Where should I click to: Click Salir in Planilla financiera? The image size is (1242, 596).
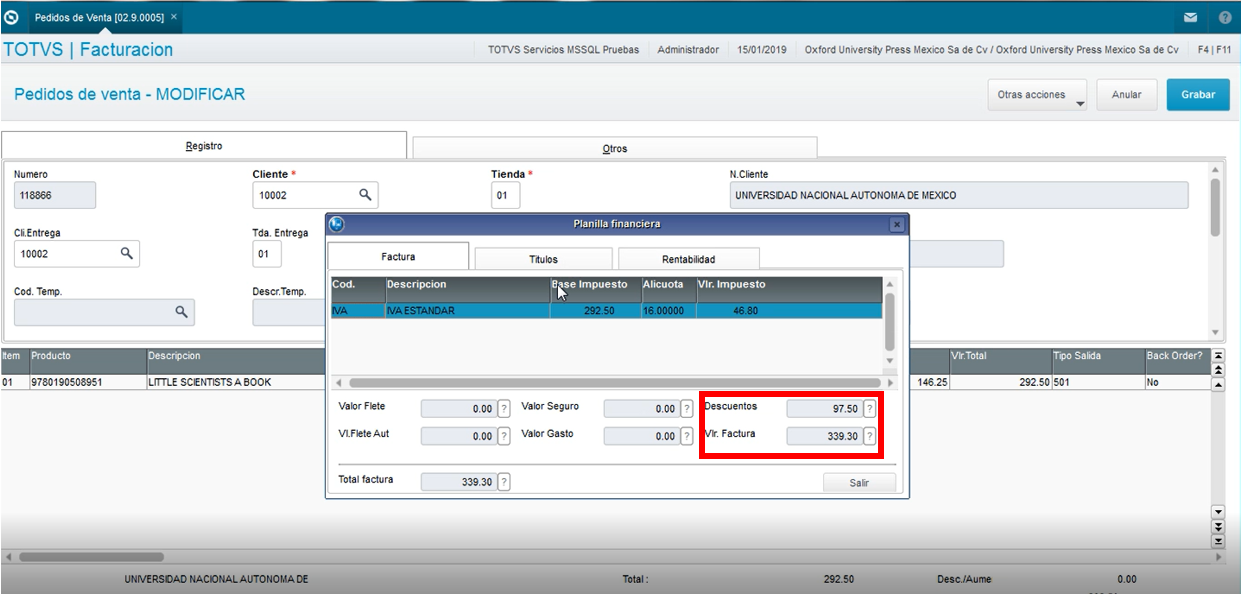pyautogui.click(x=859, y=483)
